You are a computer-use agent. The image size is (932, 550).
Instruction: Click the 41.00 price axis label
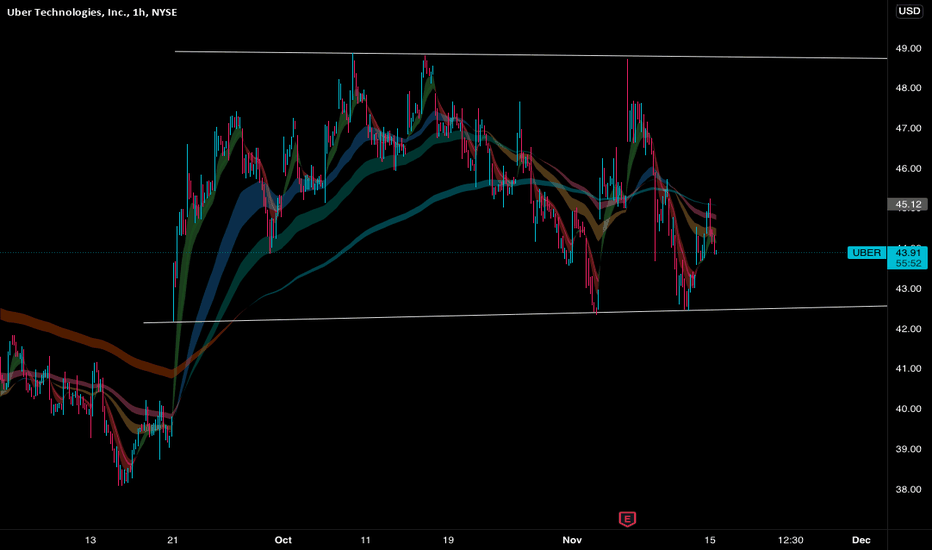click(x=908, y=369)
